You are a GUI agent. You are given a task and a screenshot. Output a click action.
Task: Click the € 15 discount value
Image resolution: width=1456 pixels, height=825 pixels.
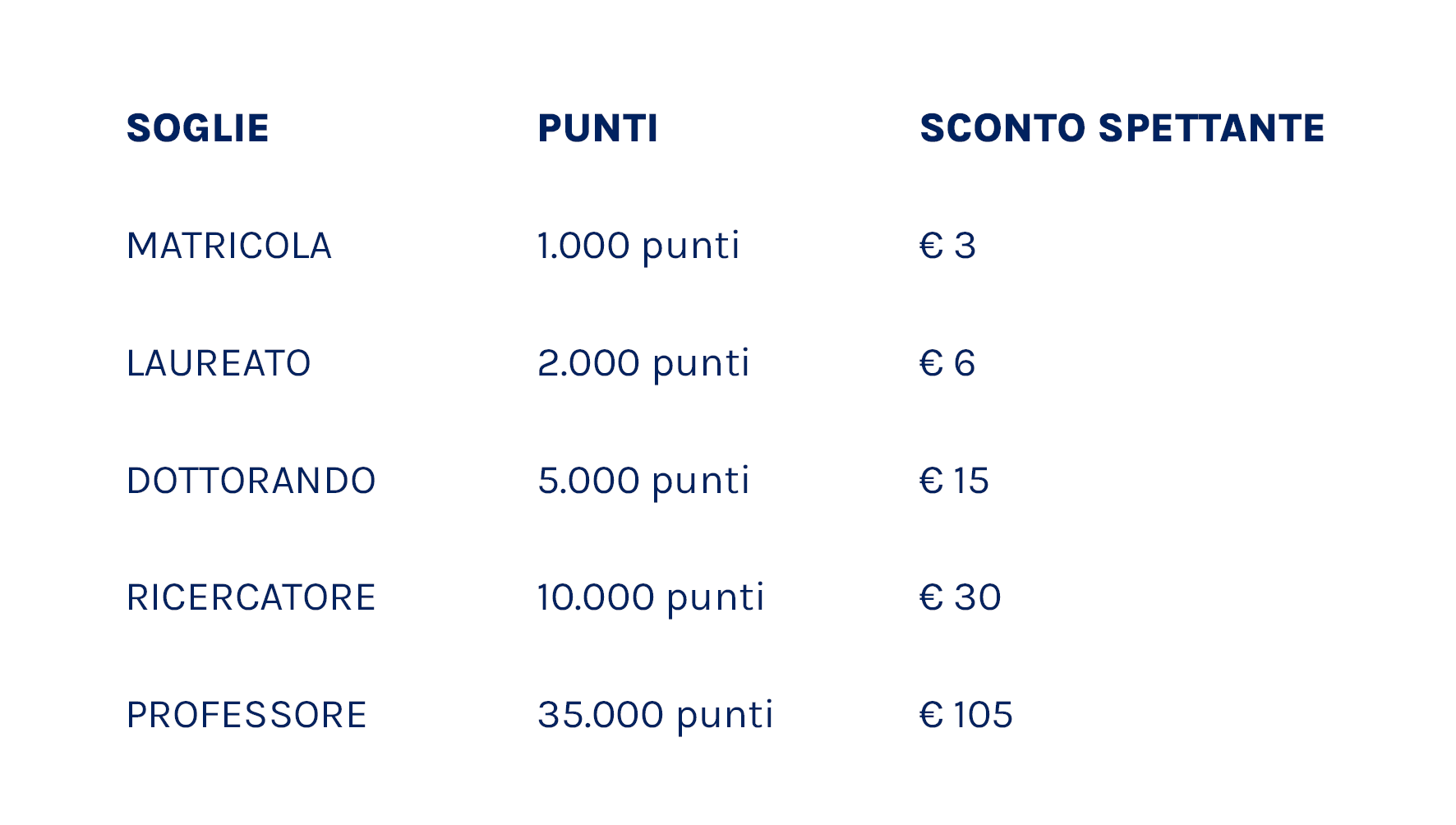(954, 481)
